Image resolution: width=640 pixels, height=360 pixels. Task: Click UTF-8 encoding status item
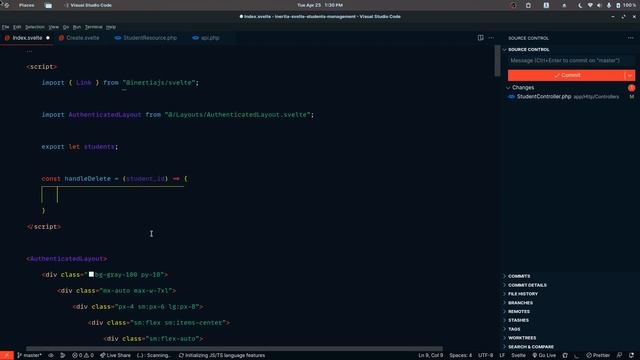485,356
